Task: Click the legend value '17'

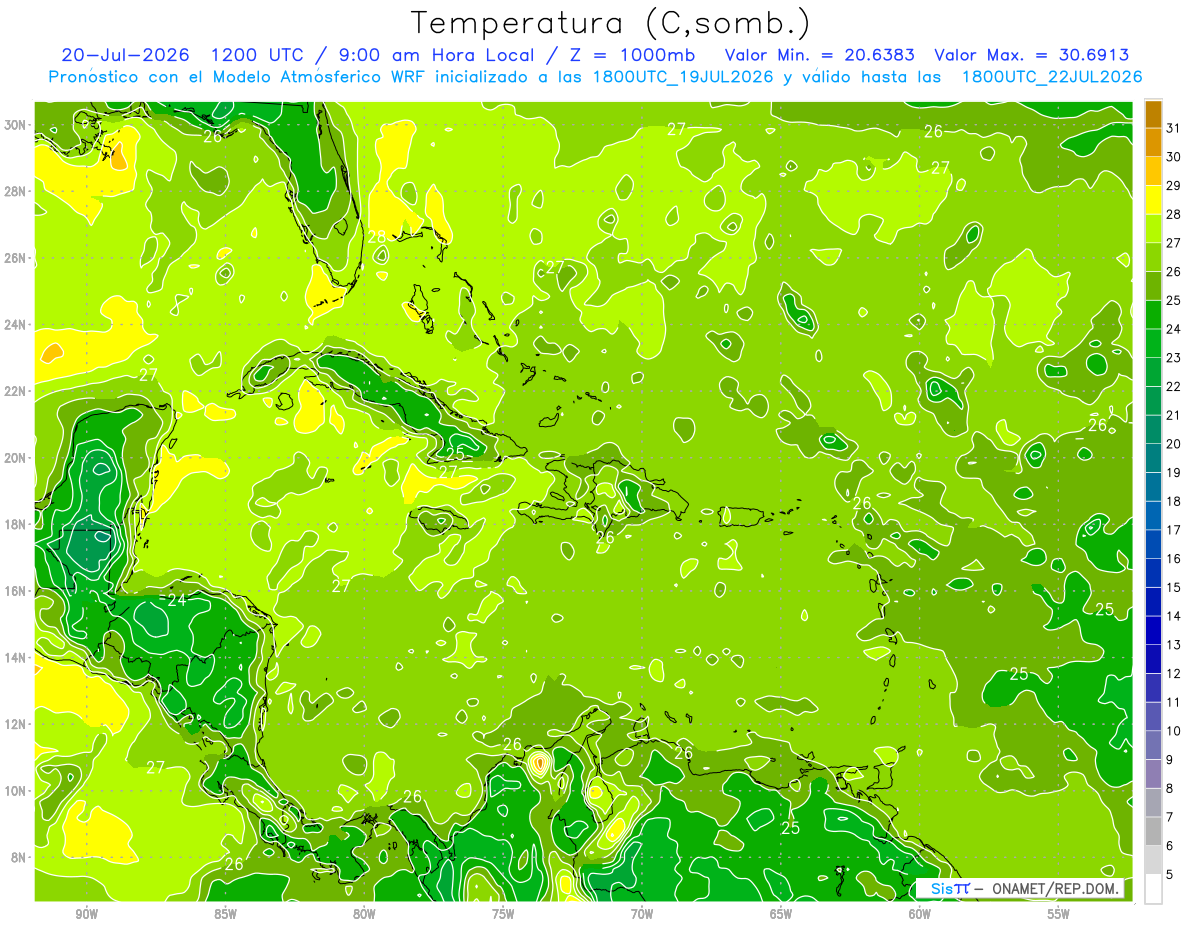Action: tap(1174, 530)
